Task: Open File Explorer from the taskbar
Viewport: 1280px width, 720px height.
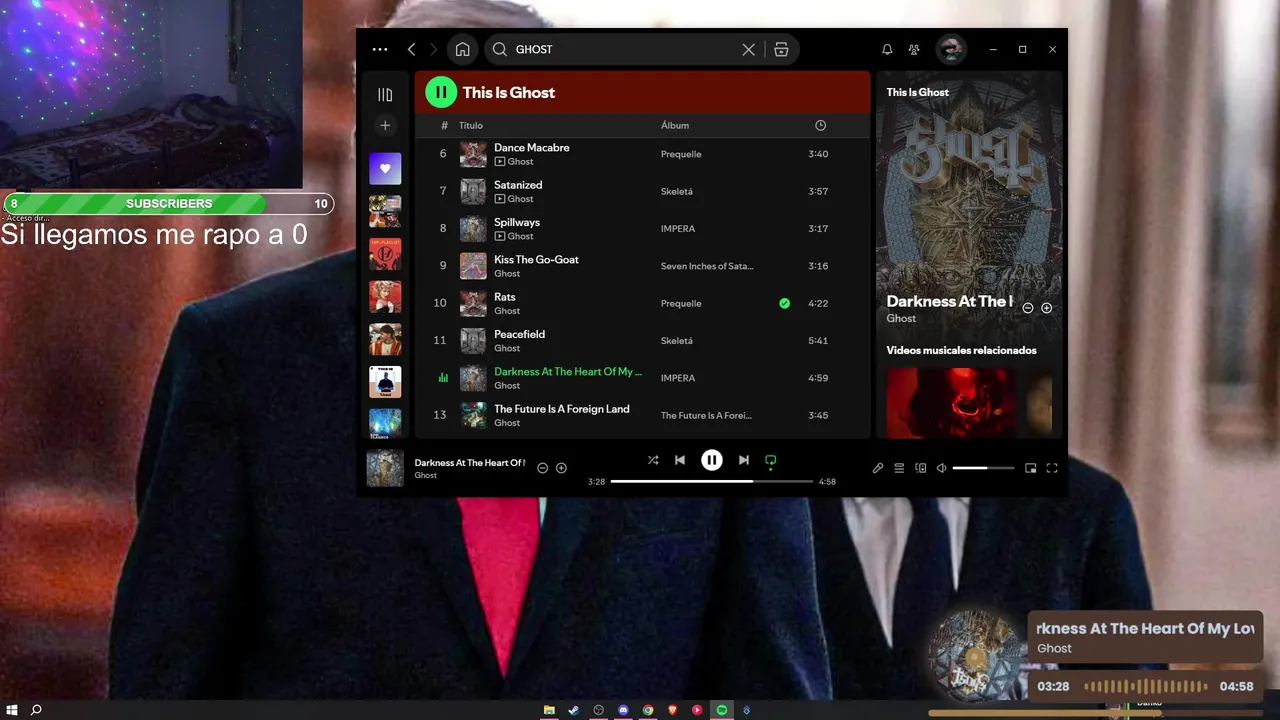Action: click(x=549, y=710)
